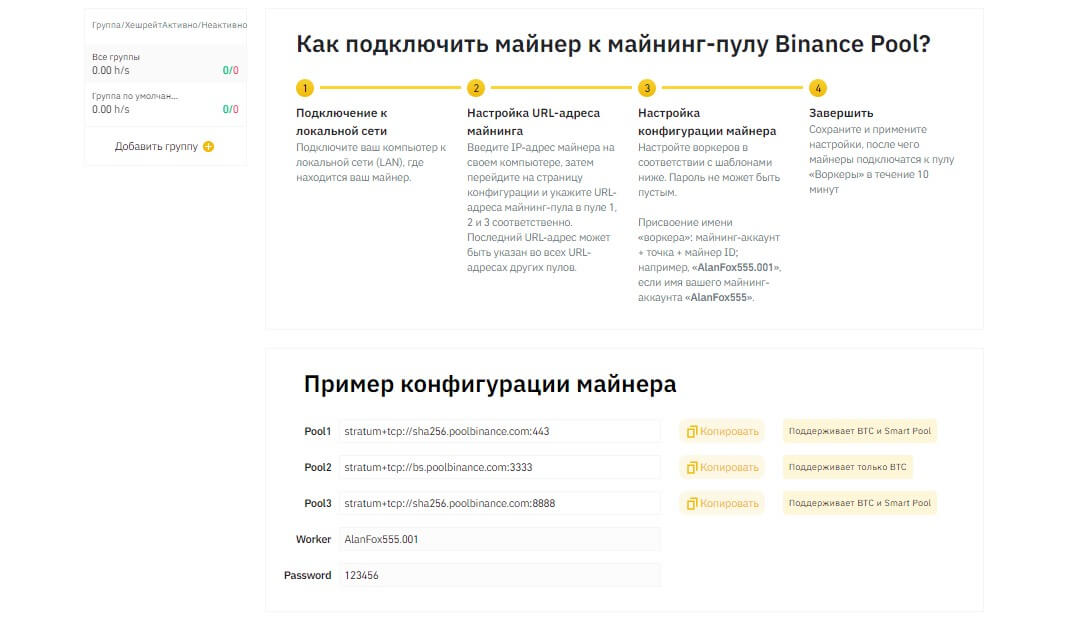Focus the Pool2 bs.poolbinance.com URL field

499,467
